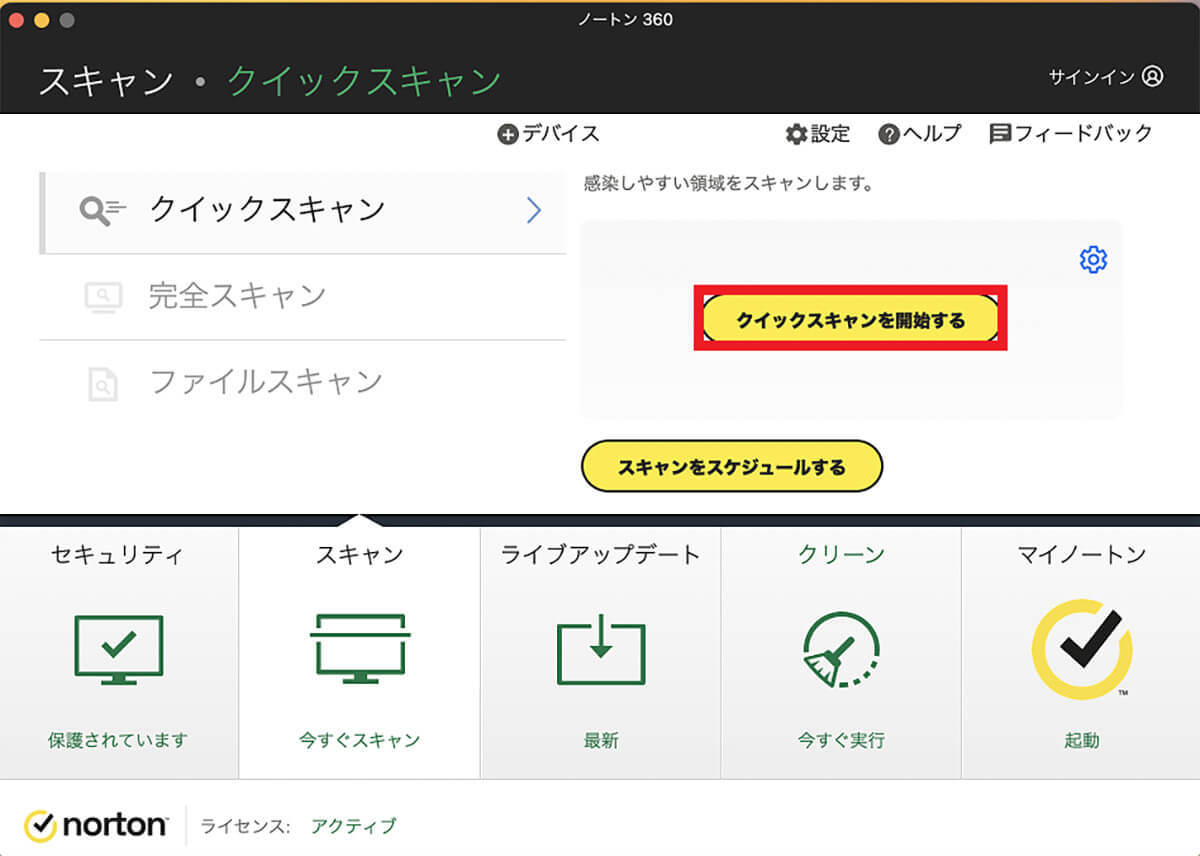Image resolution: width=1200 pixels, height=856 pixels.
Task: Click the plus icon beside デバイス
Action: [x=507, y=134]
